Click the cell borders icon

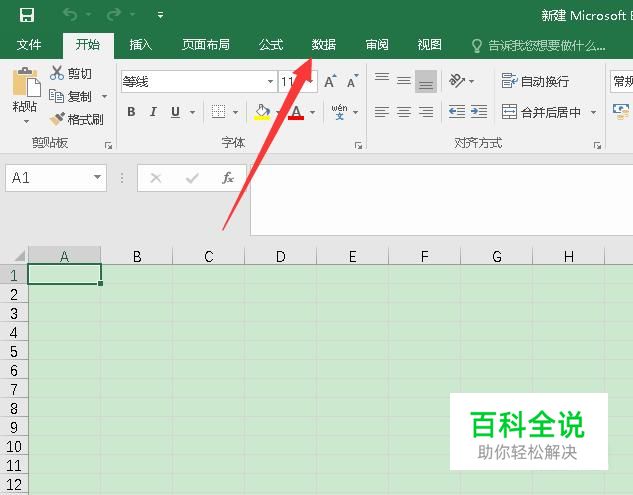pos(218,112)
